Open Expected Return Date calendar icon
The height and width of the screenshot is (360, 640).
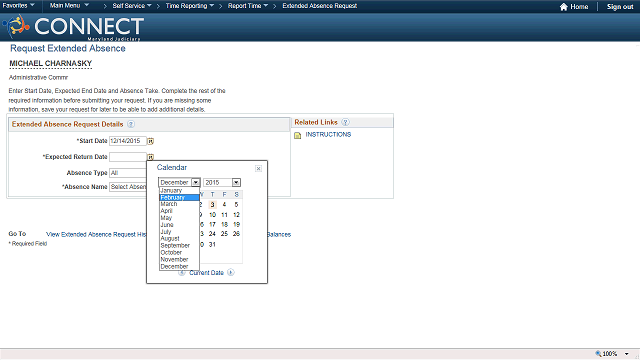point(150,157)
